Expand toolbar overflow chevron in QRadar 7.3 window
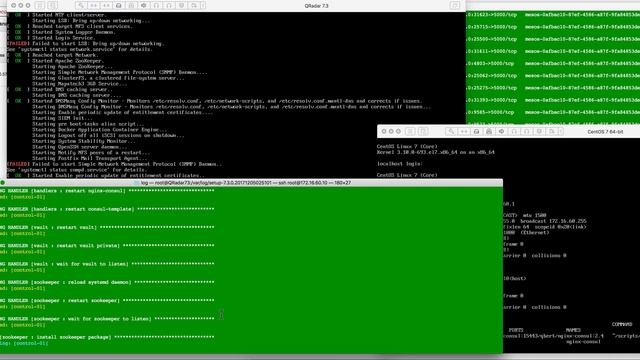Screen dimensions: 640x360 [203, 6]
